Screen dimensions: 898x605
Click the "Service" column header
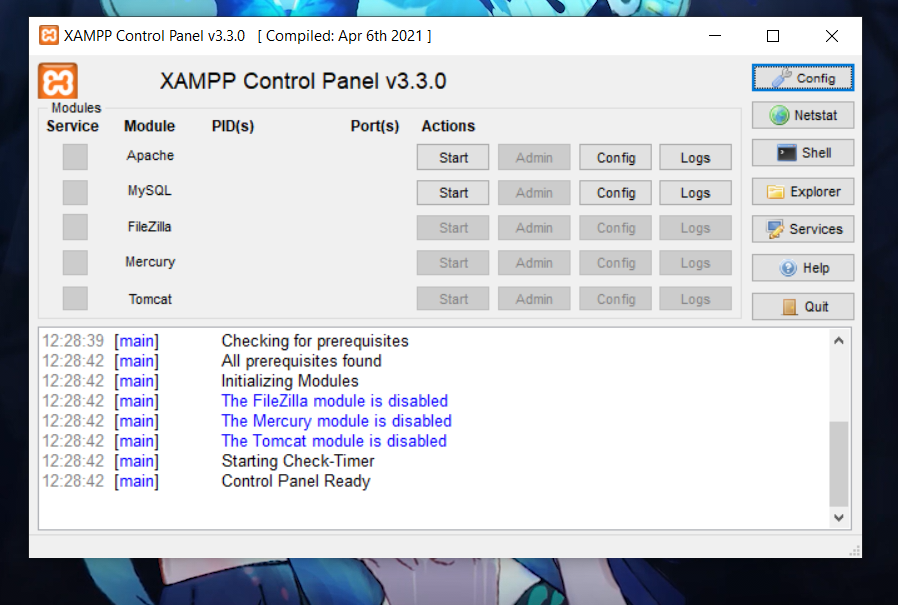[x=73, y=126]
